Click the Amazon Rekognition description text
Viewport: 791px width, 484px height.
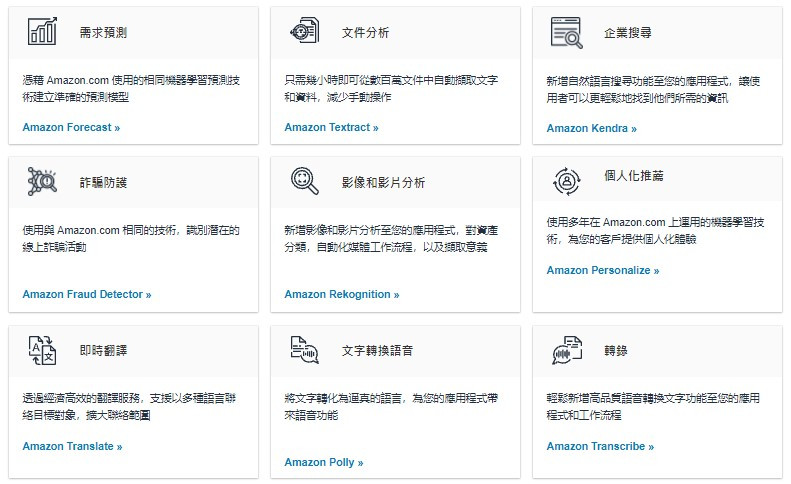(391, 238)
